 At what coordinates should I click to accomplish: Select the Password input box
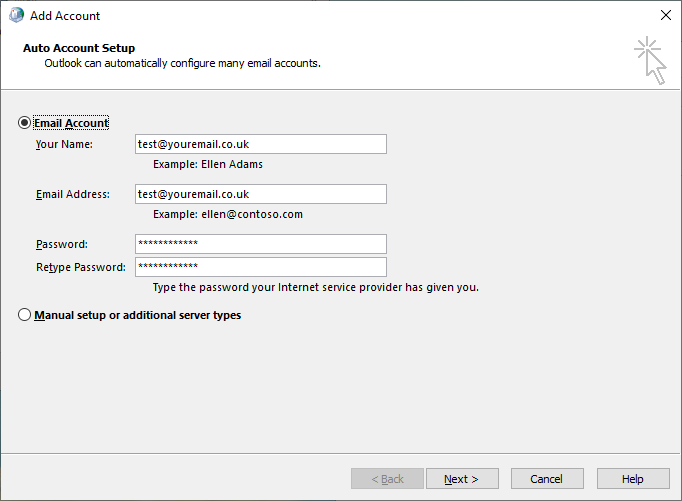261,244
